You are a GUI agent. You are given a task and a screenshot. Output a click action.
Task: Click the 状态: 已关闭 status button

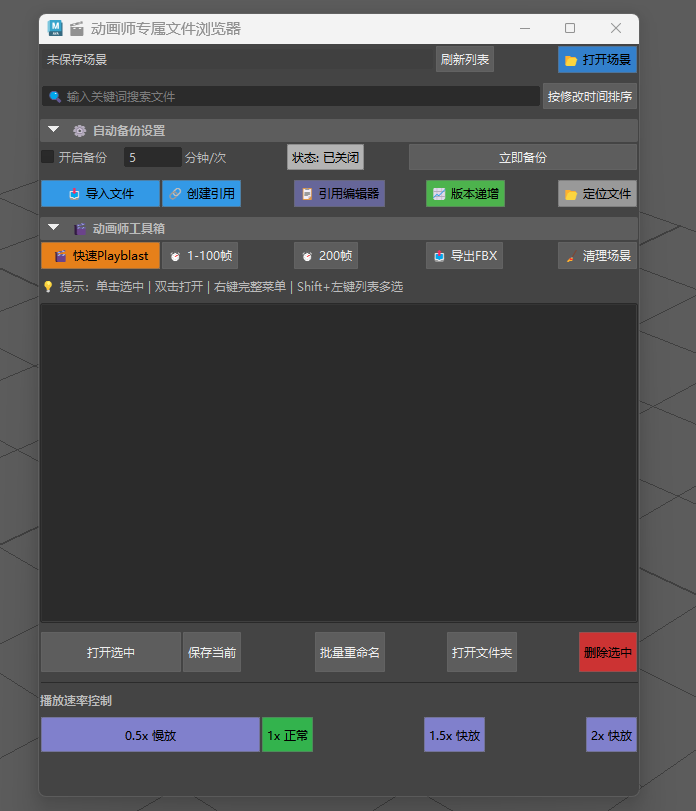(325, 157)
